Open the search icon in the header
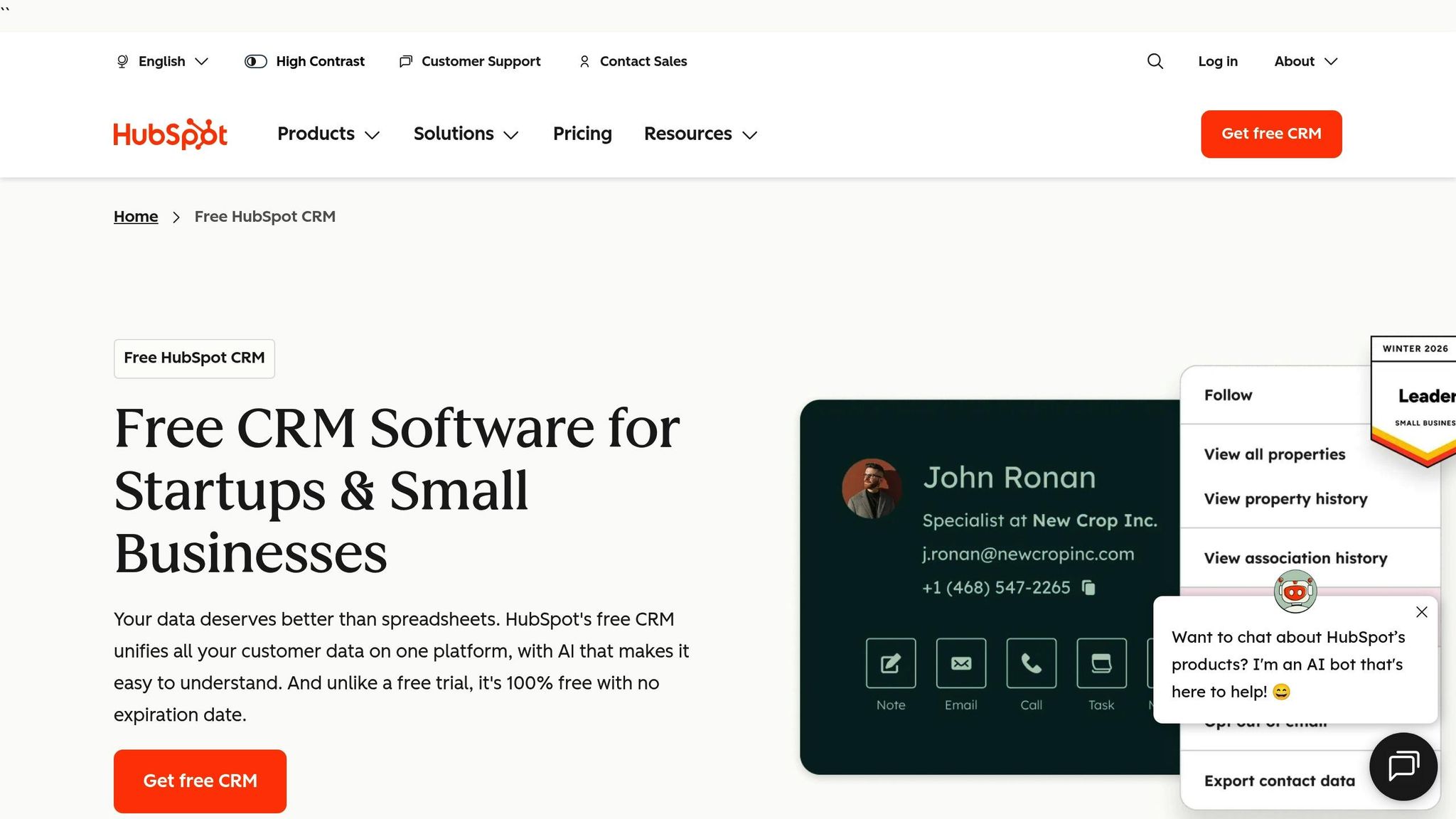 click(x=1155, y=61)
